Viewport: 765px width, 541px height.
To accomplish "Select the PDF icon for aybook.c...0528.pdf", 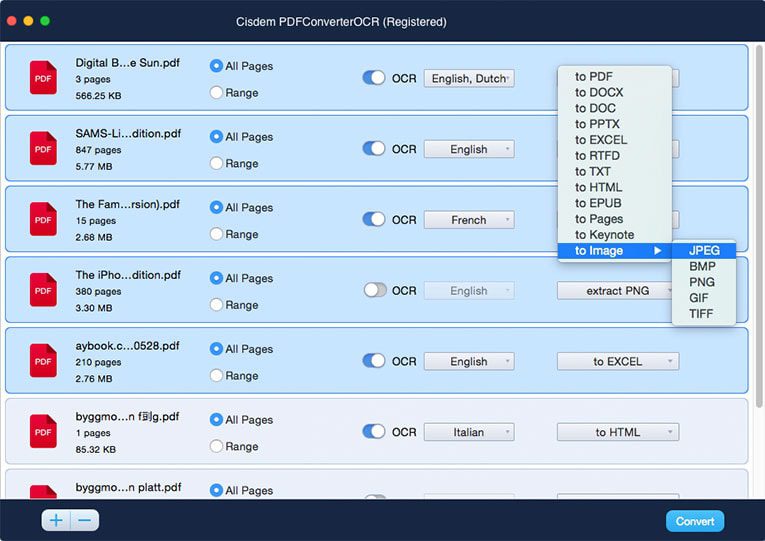I will coord(43,361).
